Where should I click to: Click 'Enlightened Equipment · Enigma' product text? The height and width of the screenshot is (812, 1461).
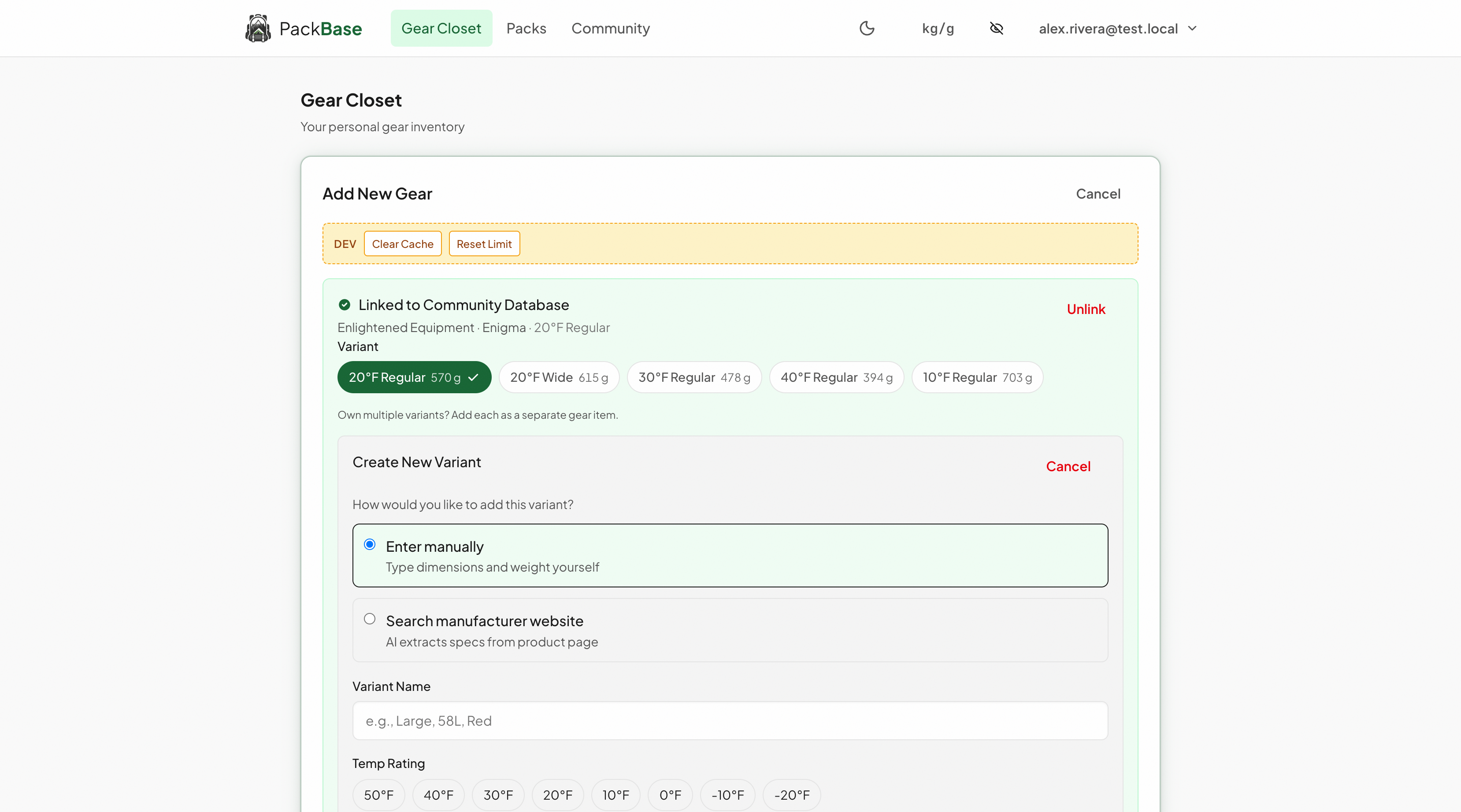[x=432, y=328]
